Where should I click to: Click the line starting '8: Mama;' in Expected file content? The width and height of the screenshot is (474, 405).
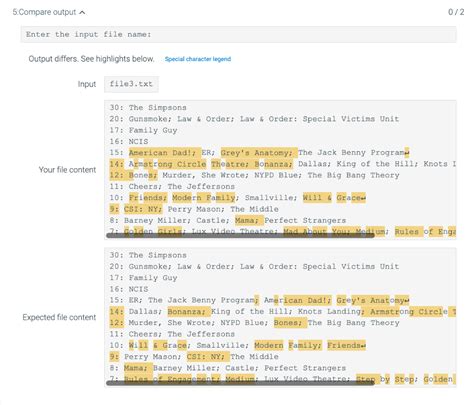pos(228,368)
